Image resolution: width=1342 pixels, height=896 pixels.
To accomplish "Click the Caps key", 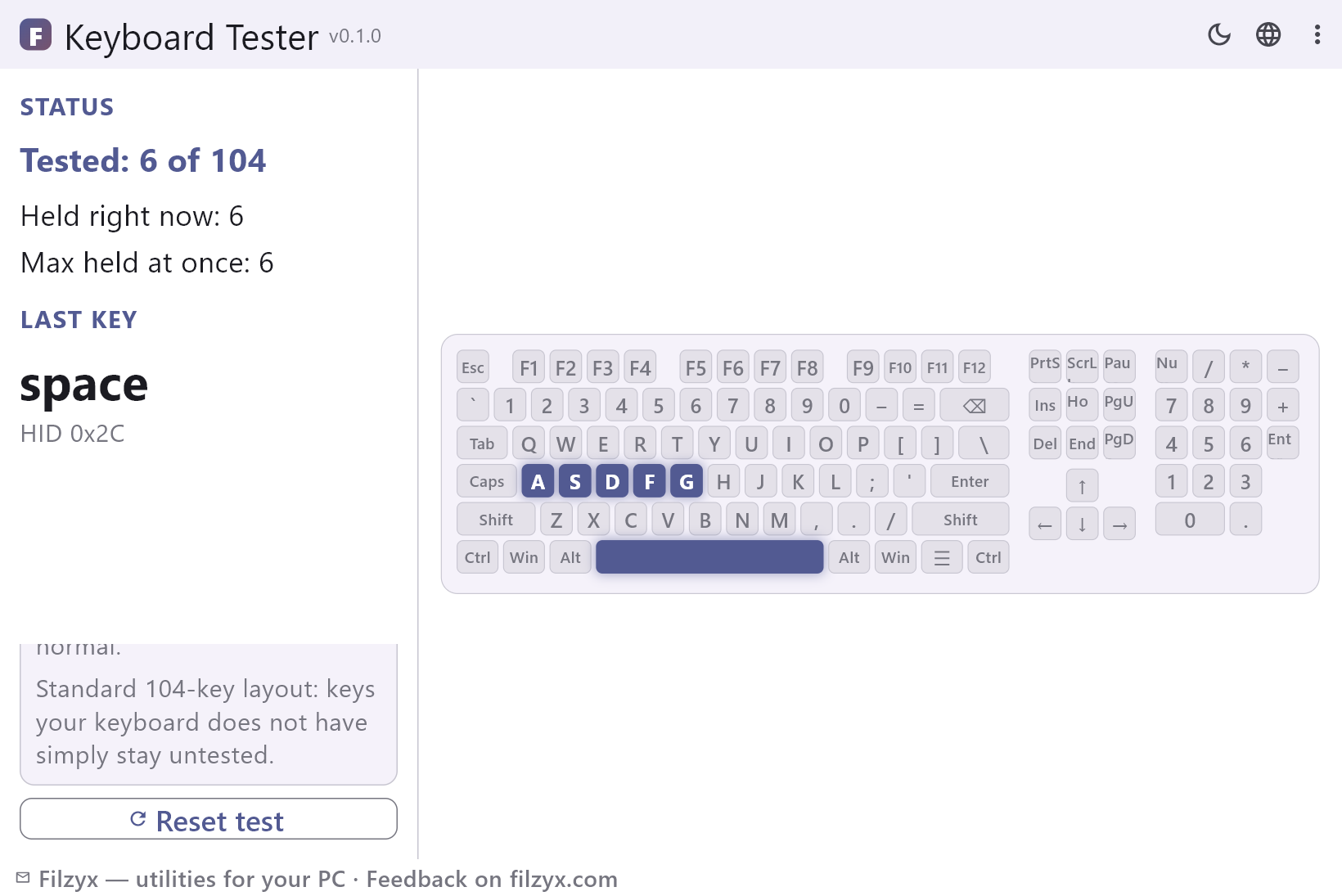I will click(487, 482).
